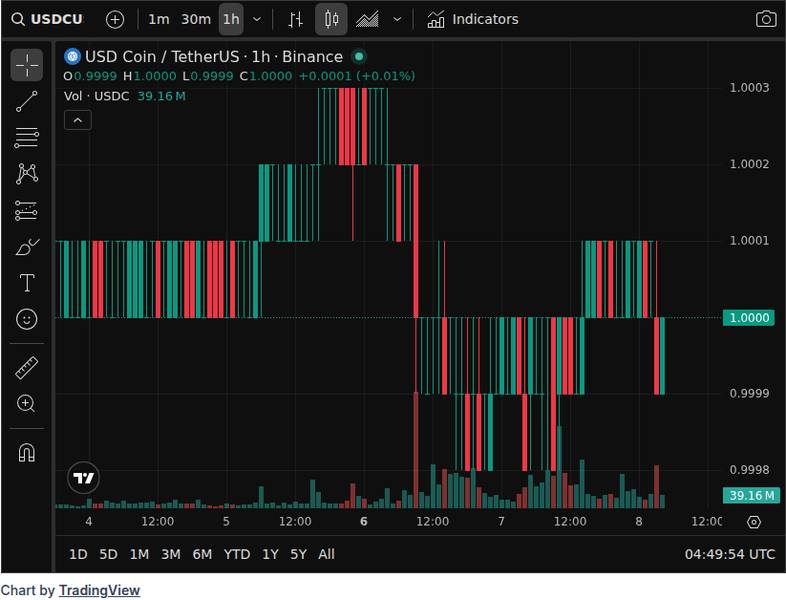
Task: Open the chart style dropdown arrow
Action: (397, 20)
